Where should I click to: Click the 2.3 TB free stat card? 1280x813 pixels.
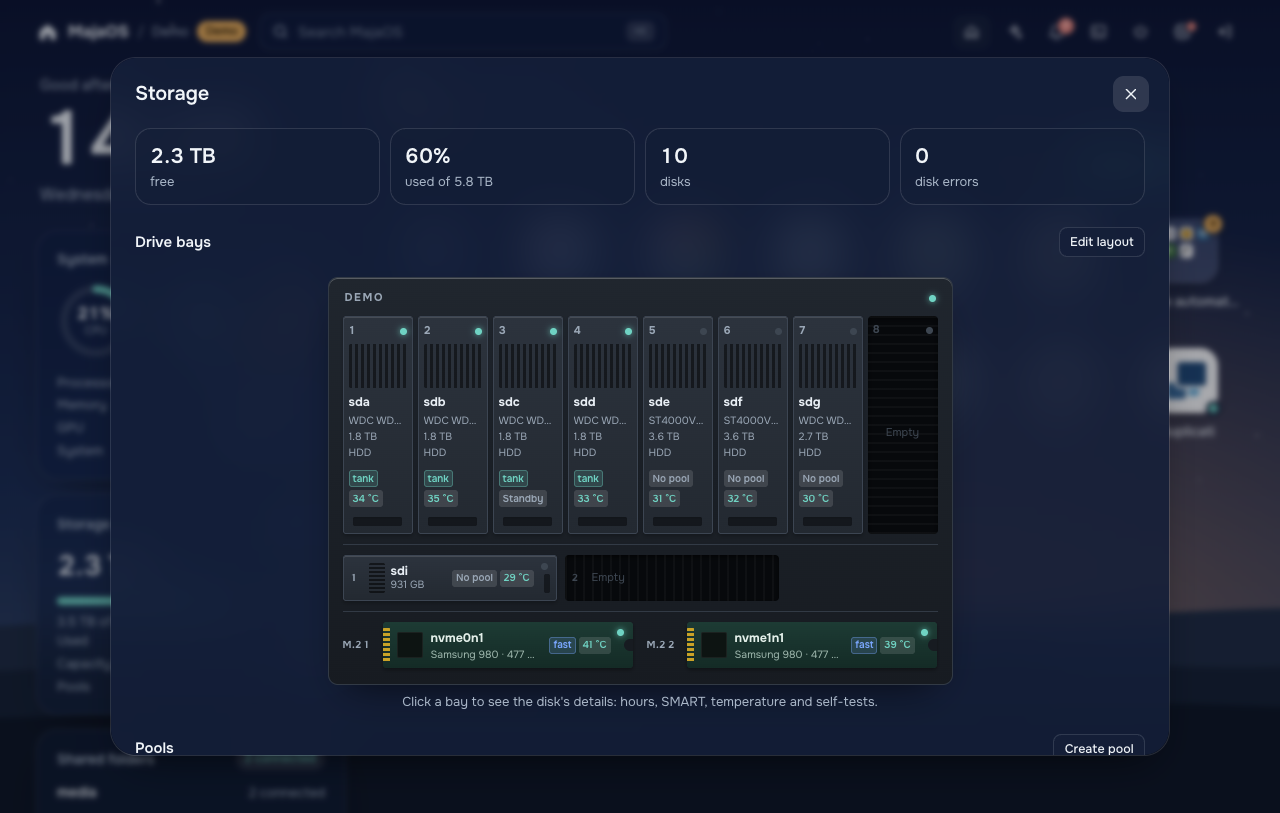tap(257, 166)
